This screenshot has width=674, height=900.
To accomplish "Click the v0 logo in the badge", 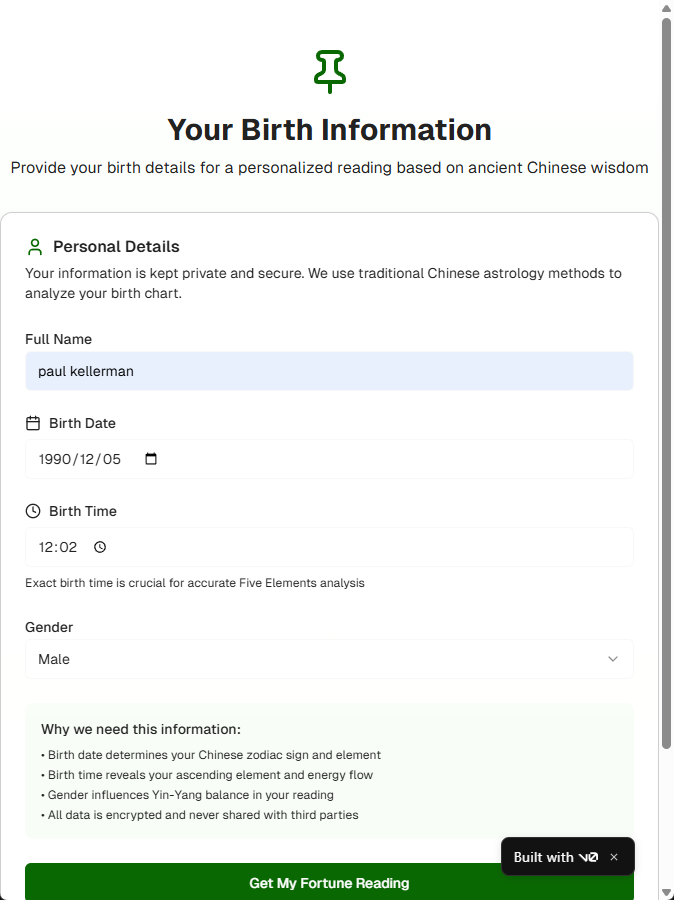I will pos(588,857).
